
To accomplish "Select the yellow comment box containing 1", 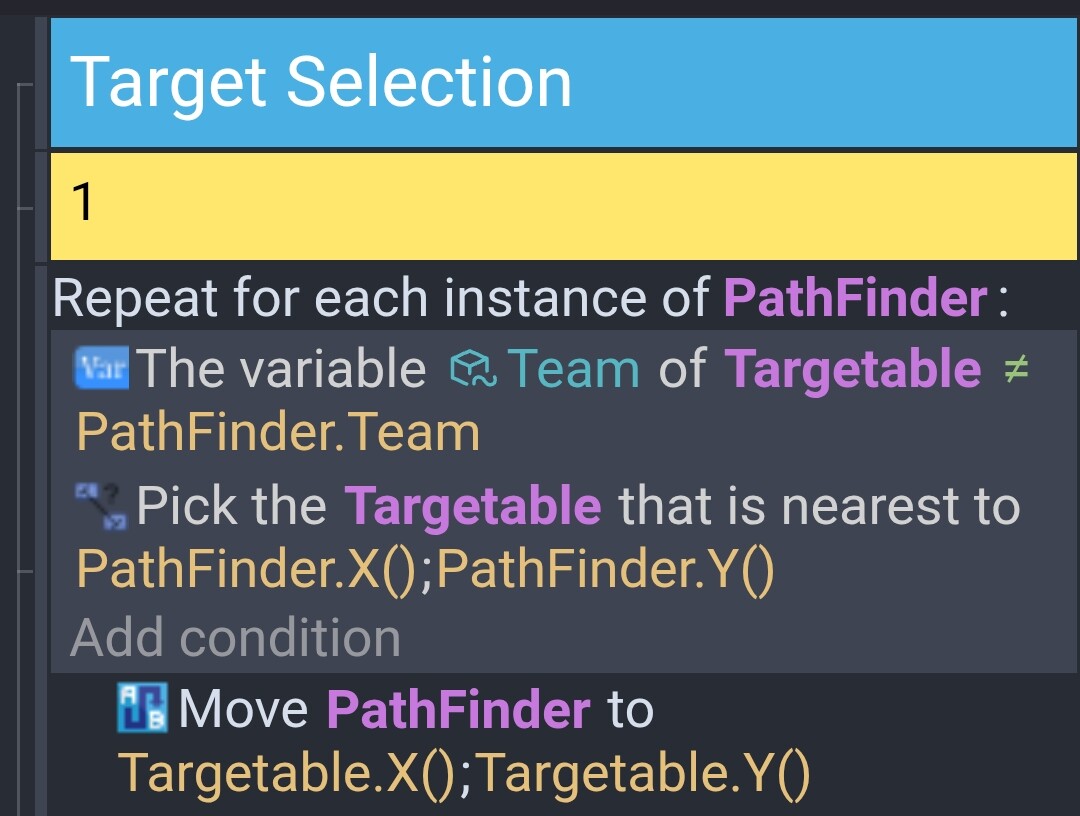I will (x=563, y=207).
